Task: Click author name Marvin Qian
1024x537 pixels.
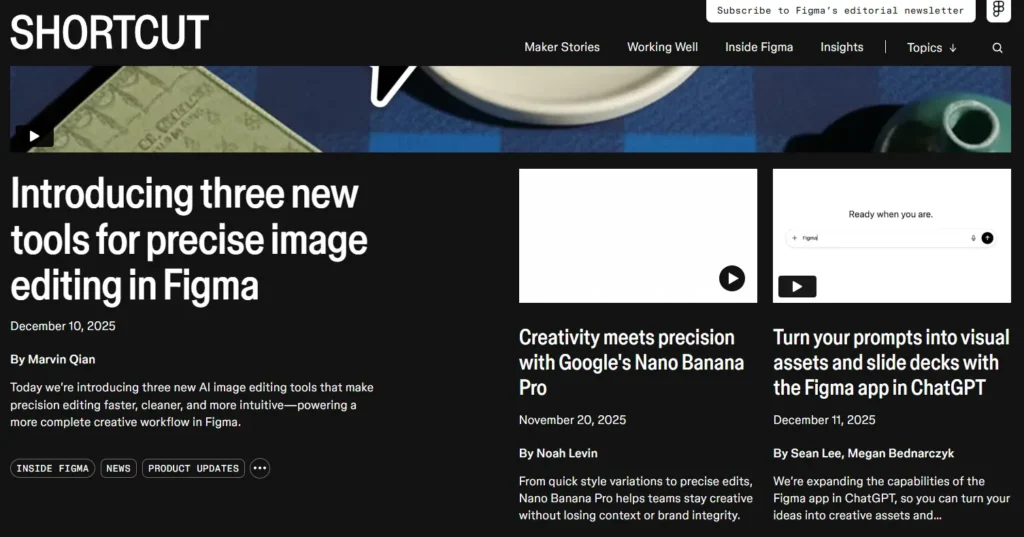Action: pos(61,359)
